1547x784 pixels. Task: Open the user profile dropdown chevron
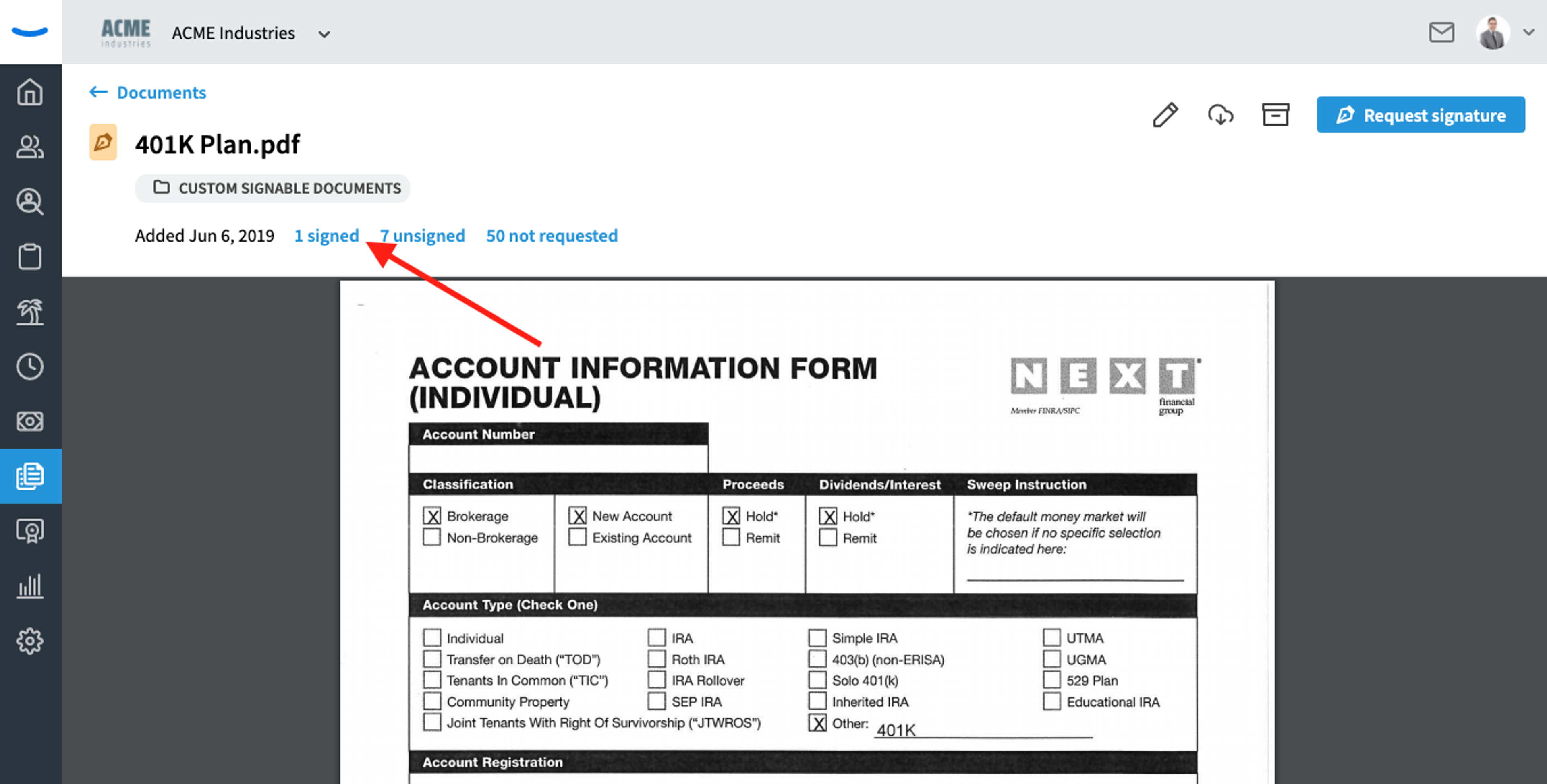click(x=1529, y=33)
